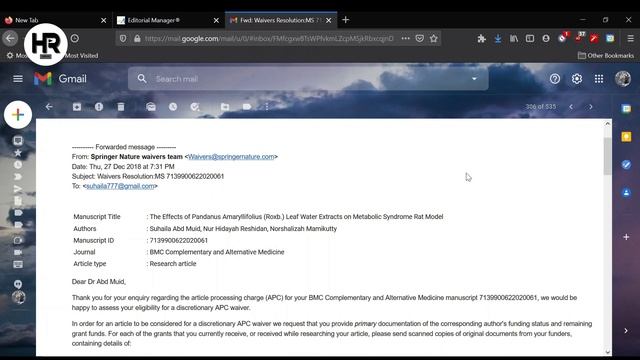Open the suhaila777@gmail.com link
This screenshot has height=360, width=640.
tap(120, 186)
